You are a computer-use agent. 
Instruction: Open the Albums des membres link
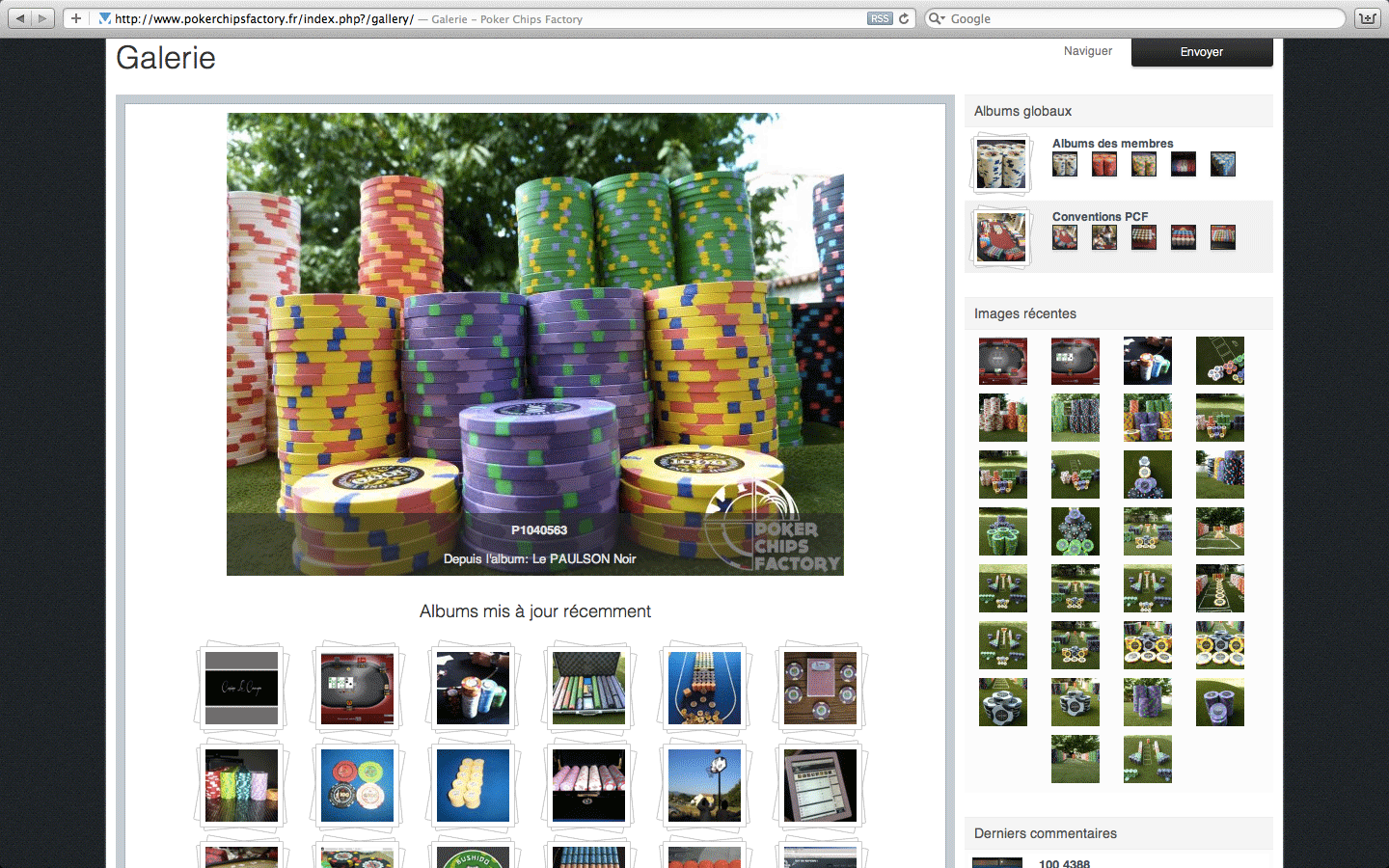(1113, 144)
